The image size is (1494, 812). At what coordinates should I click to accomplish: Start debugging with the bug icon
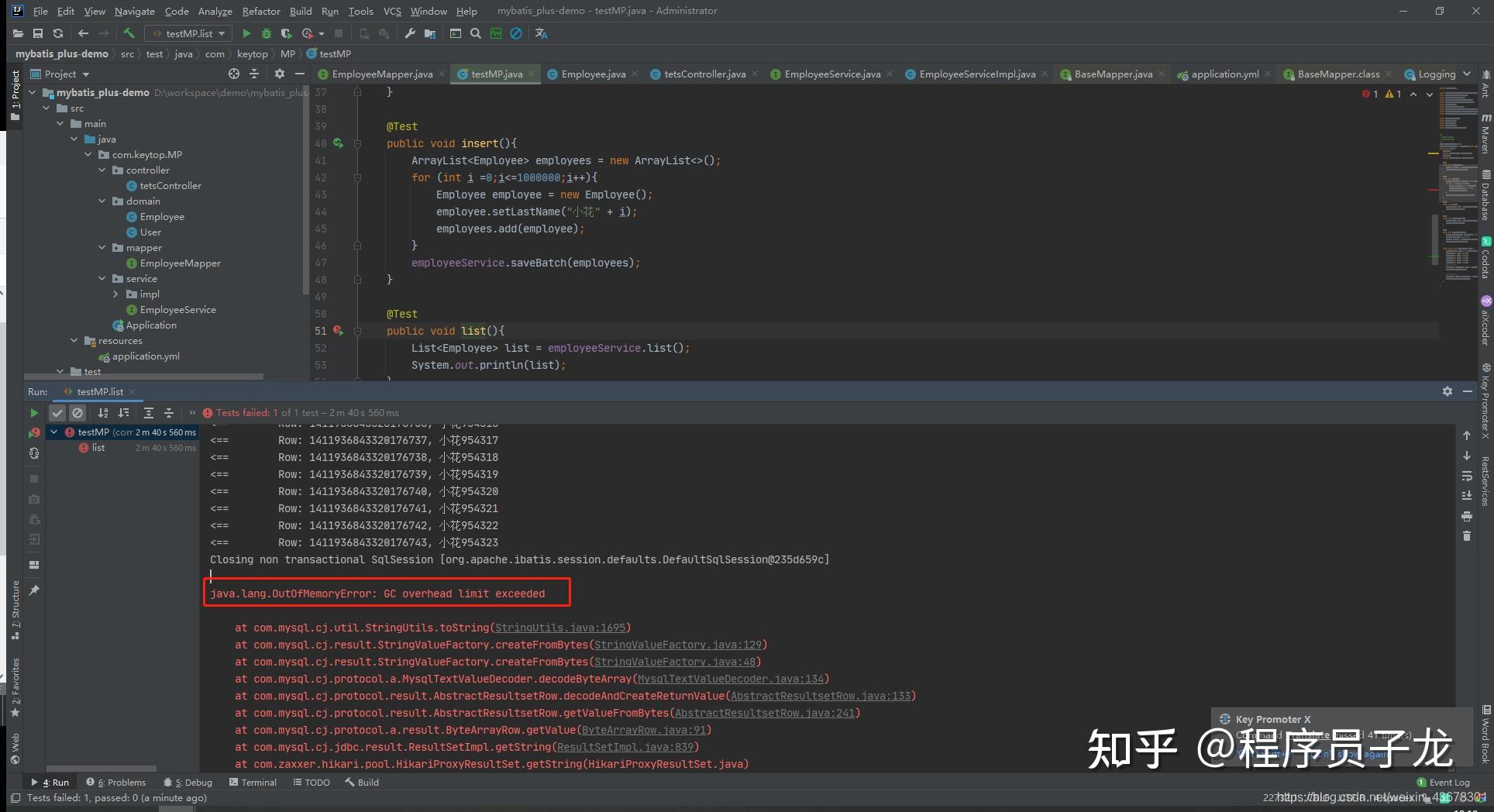tap(267, 33)
